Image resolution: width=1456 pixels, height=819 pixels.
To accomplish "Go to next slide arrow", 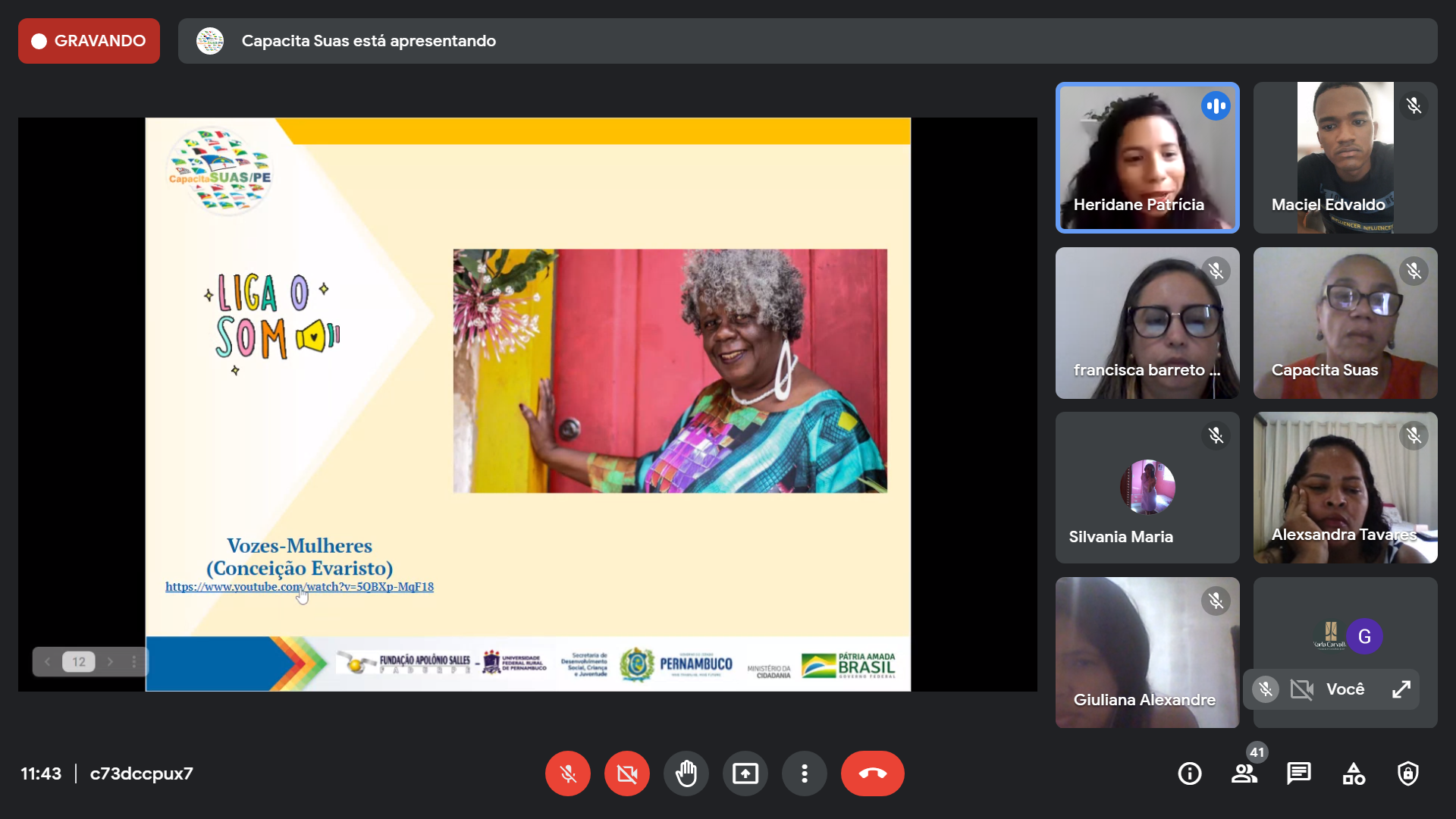I will coord(110,662).
